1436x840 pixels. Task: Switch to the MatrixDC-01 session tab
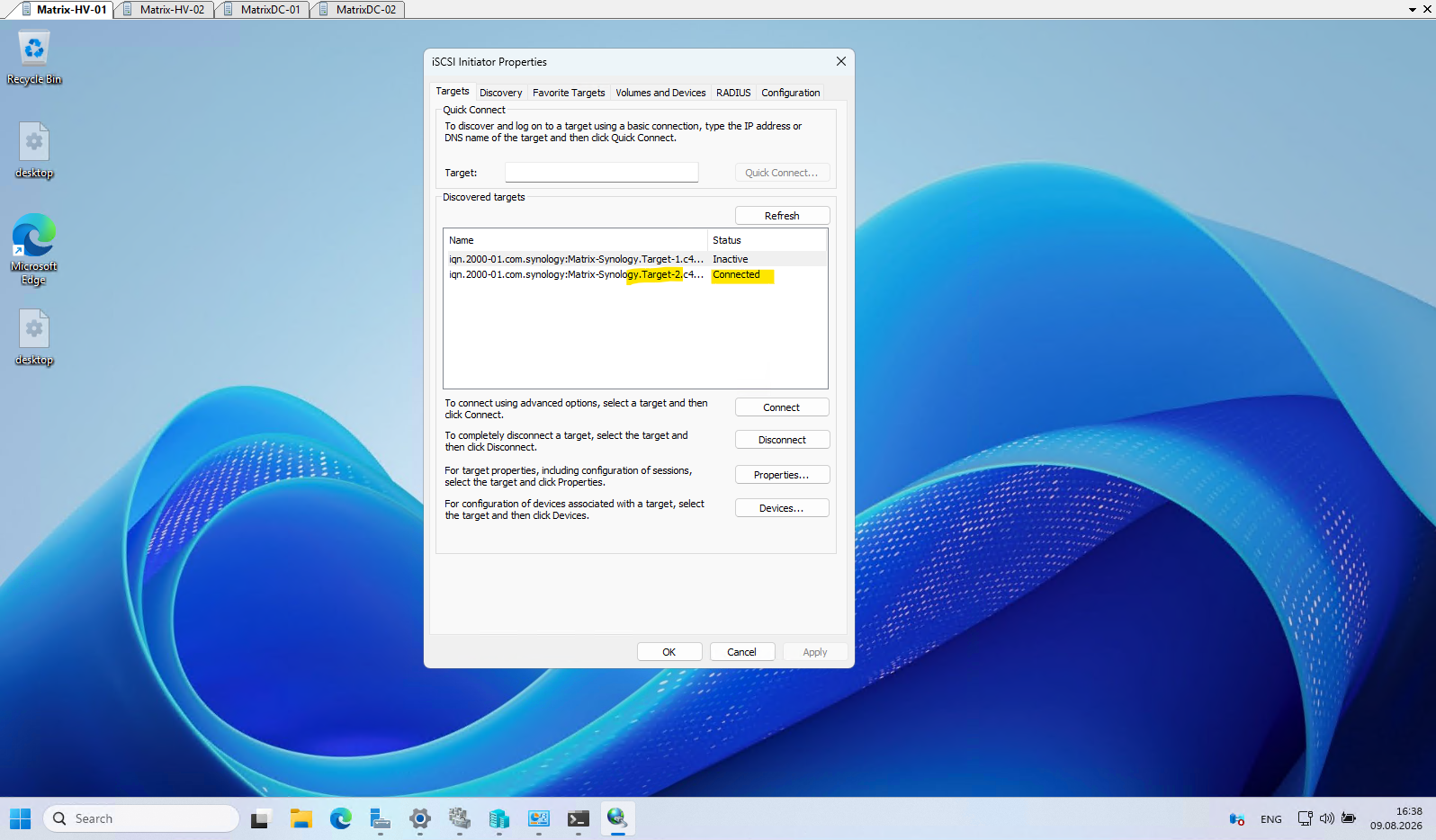262,9
